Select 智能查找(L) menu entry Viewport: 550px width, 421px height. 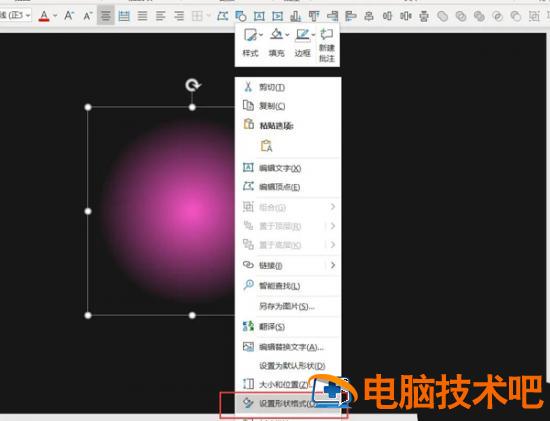tap(288, 286)
